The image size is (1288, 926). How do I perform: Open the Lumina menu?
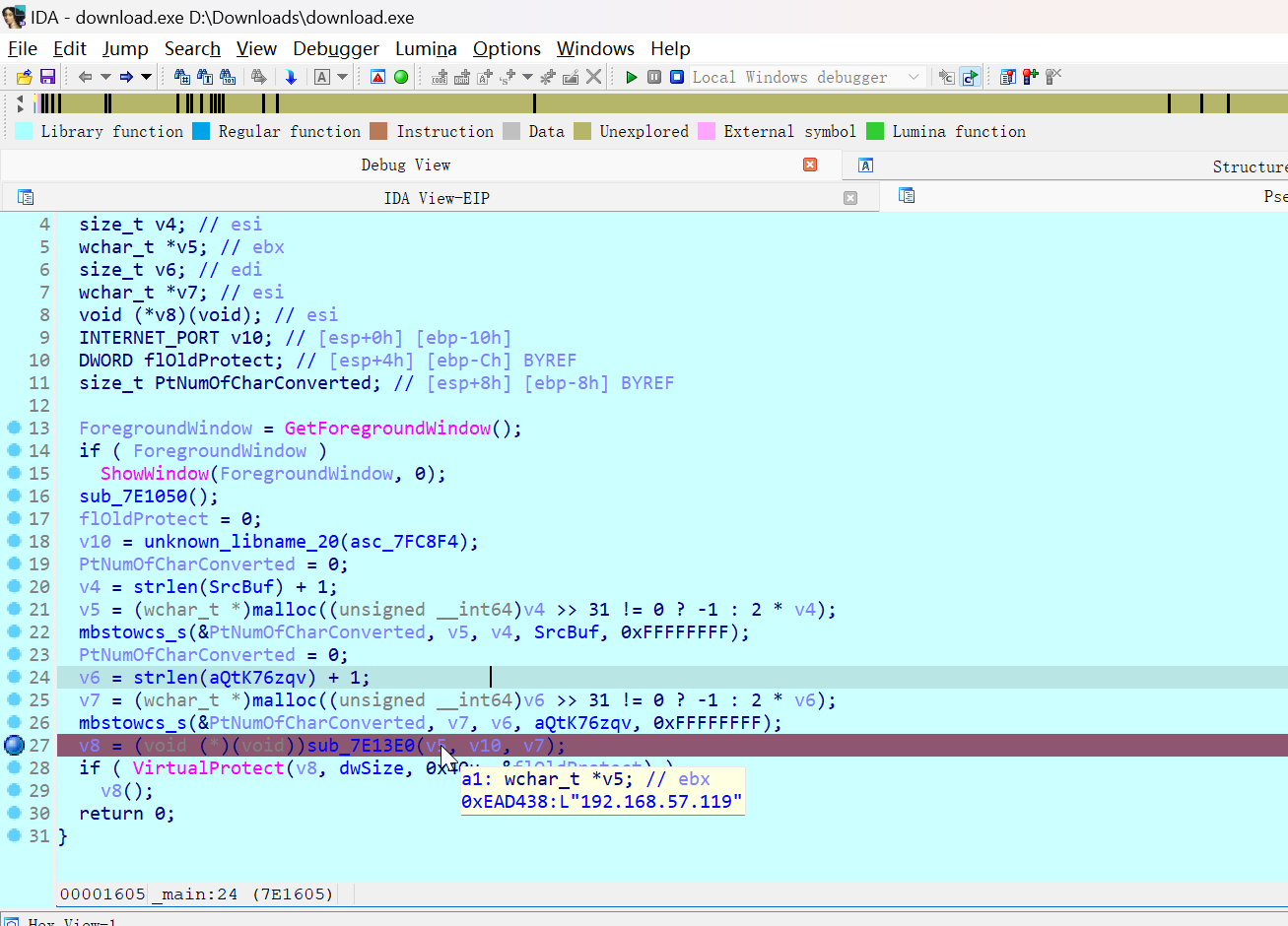[x=426, y=48]
